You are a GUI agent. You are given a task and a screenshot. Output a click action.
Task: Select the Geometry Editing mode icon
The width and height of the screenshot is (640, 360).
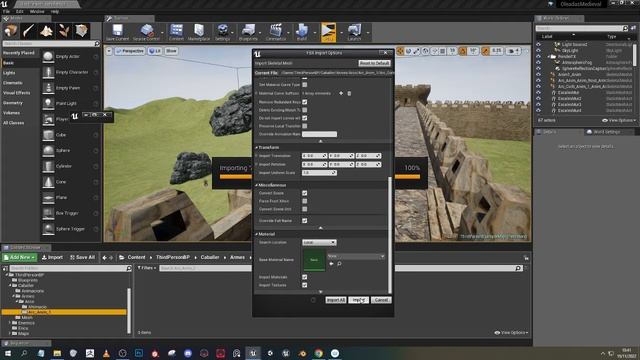click(x=81, y=31)
